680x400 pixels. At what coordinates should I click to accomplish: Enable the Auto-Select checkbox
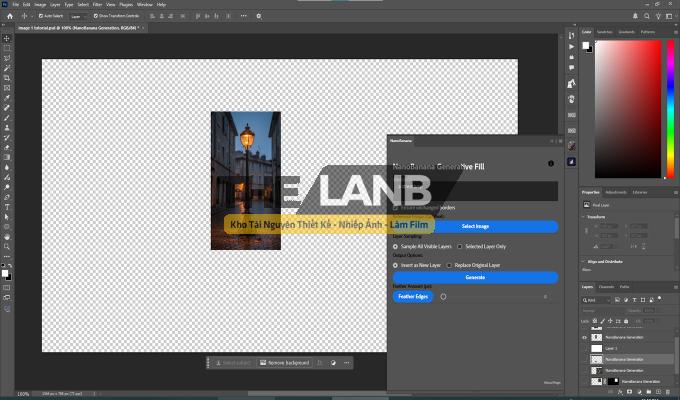[41, 17]
